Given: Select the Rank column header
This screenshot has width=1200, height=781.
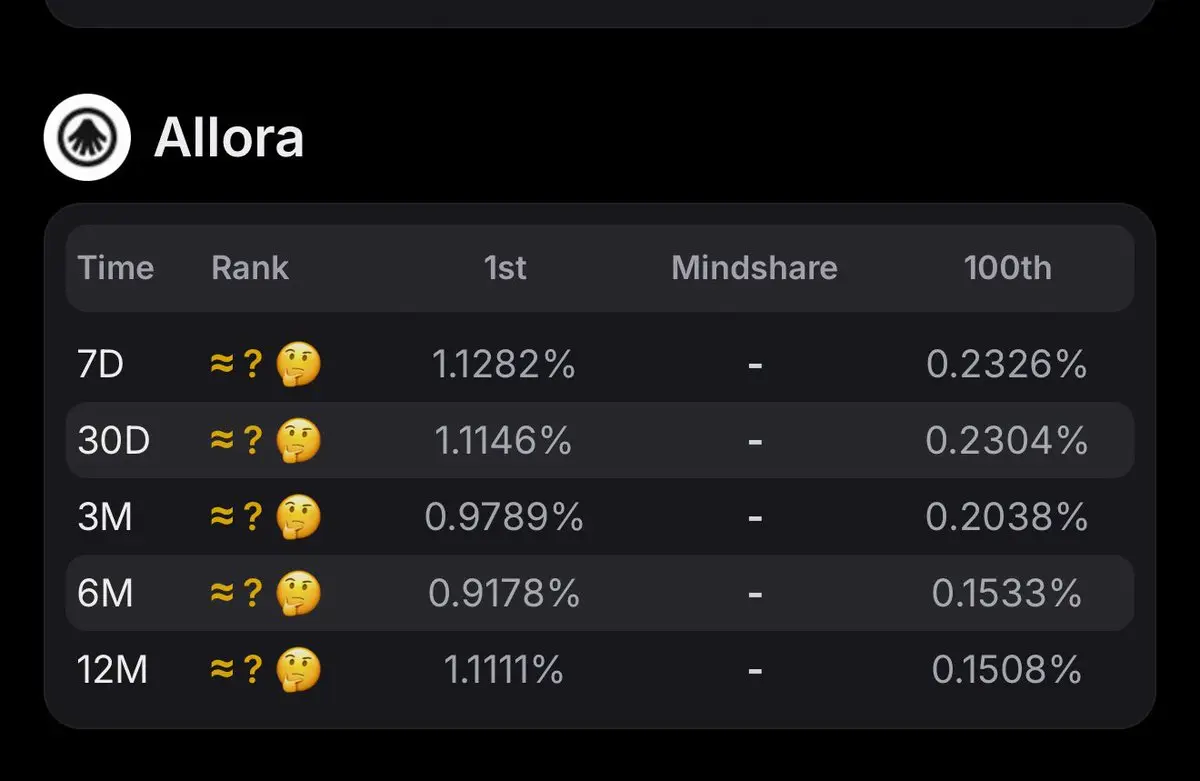Looking at the screenshot, I should (250, 268).
